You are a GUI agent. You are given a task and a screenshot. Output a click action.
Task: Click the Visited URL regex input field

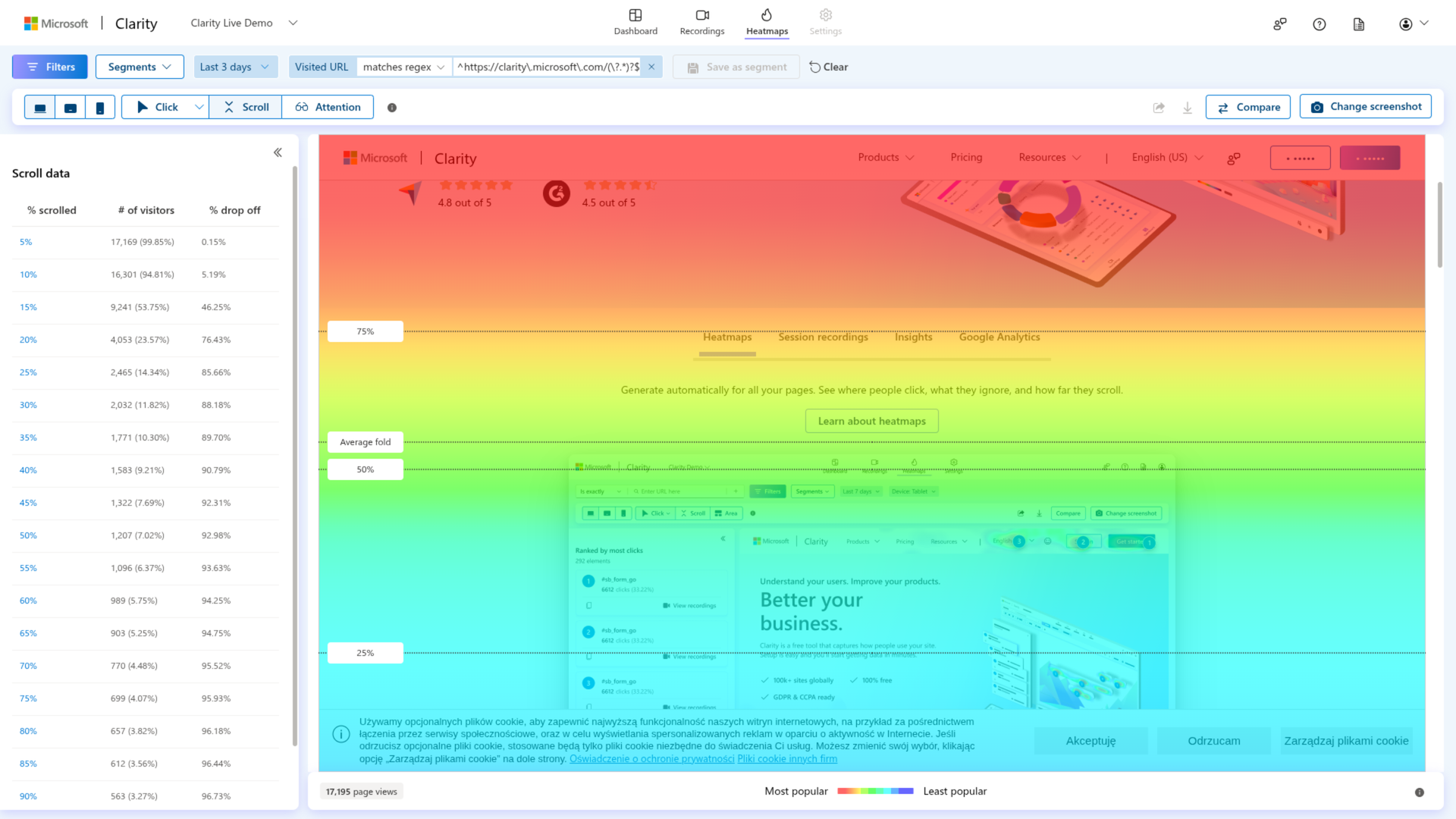(548, 67)
